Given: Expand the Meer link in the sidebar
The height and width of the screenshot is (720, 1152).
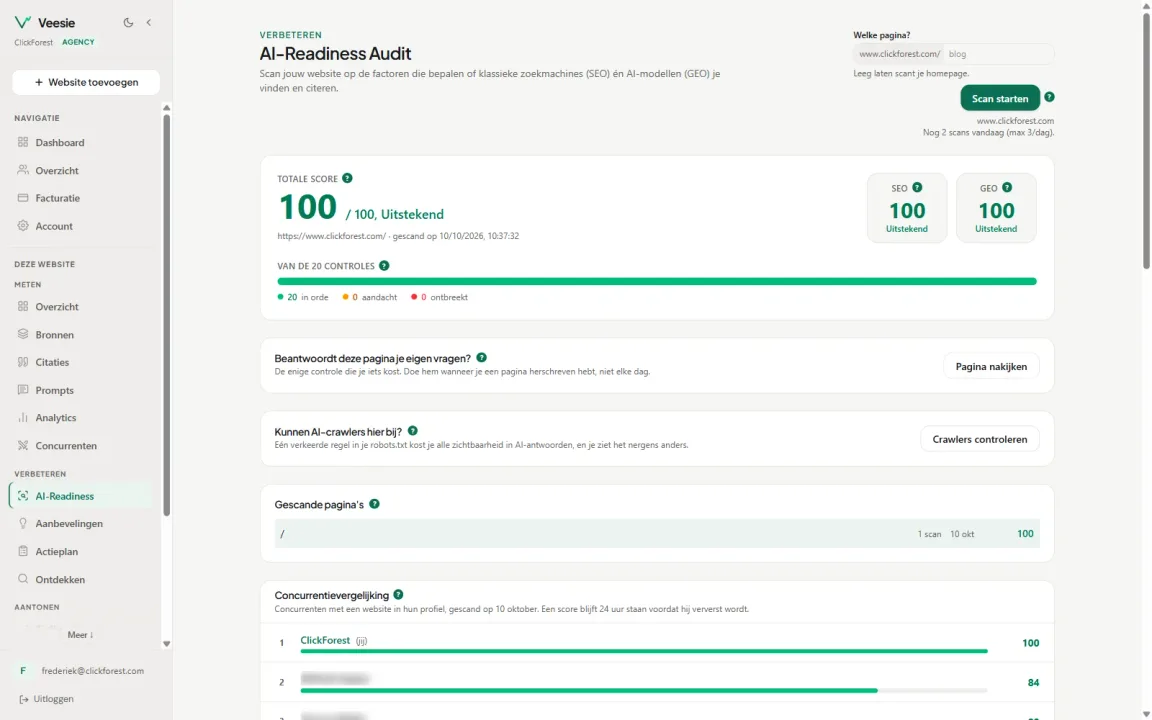Looking at the screenshot, I should (80, 635).
